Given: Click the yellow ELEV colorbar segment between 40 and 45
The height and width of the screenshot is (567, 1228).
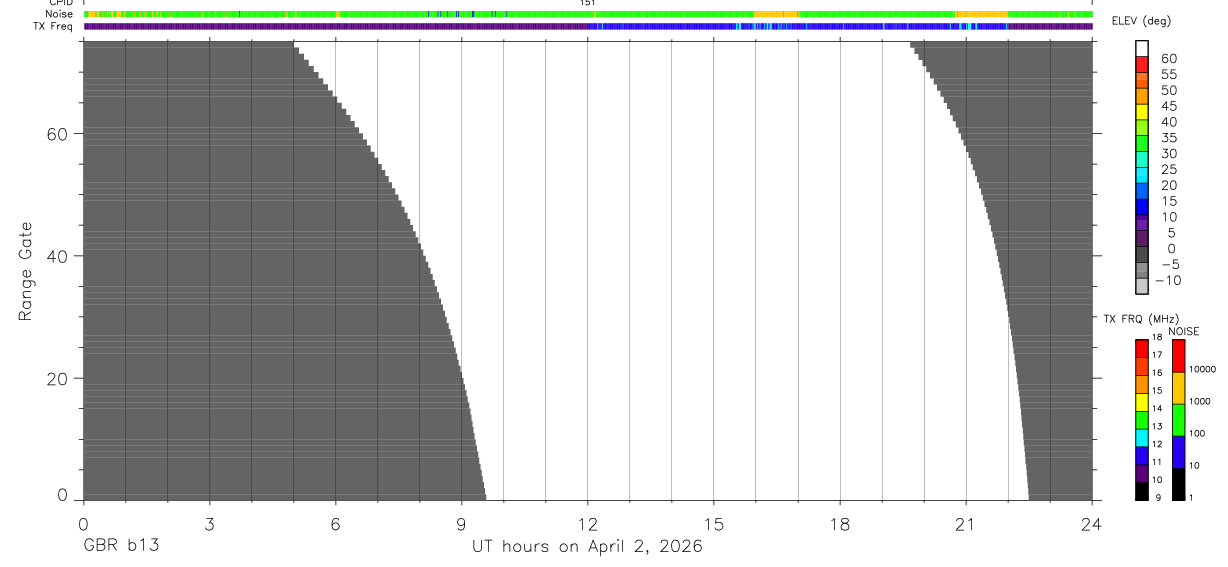Looking at the screenshot, I should pyautogui.click(x=1142, y=113).
